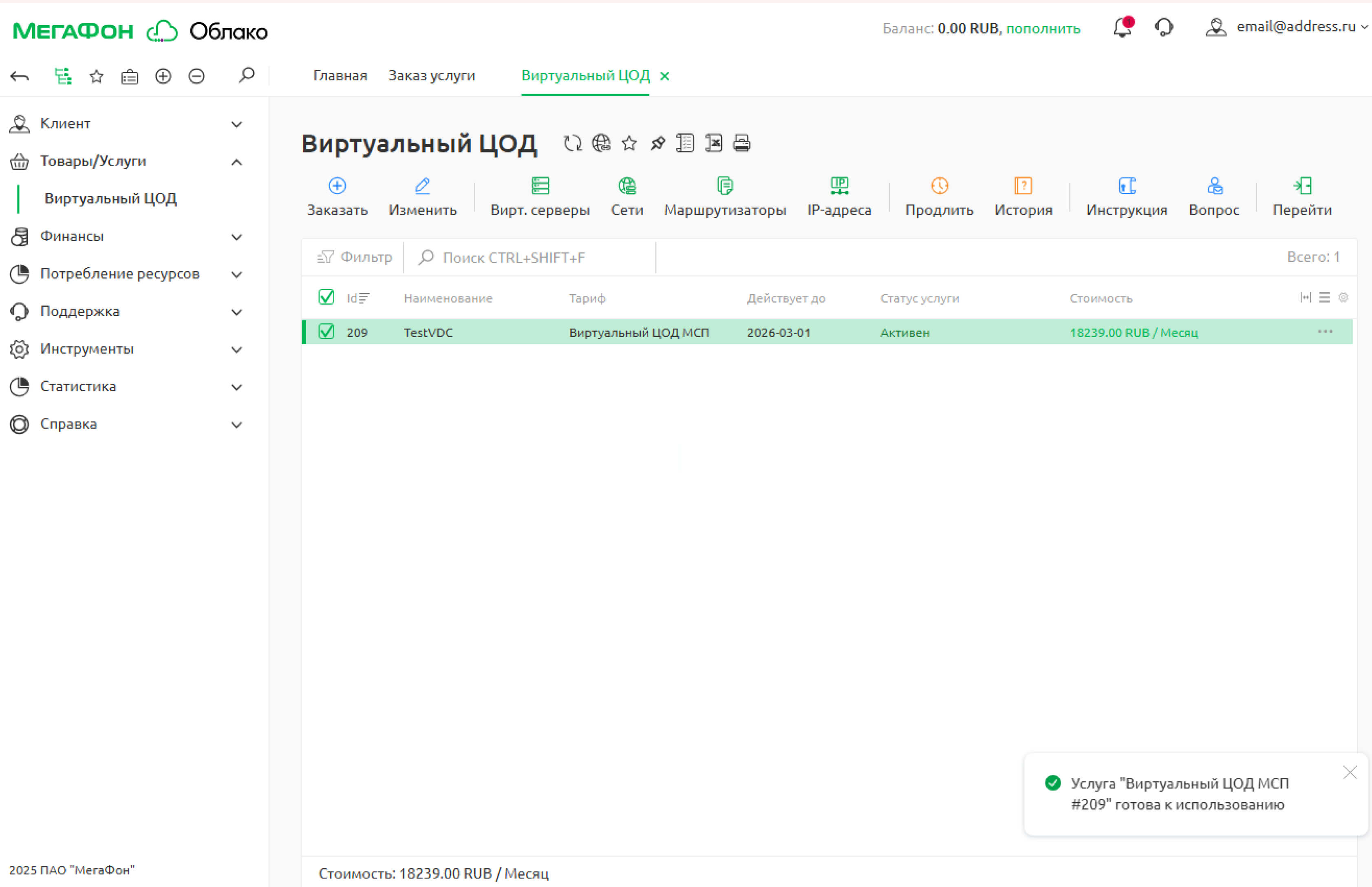This screenshot has height=887, width=1372.
Task: Open notifications bell icon
Action: click(1122, 28)
